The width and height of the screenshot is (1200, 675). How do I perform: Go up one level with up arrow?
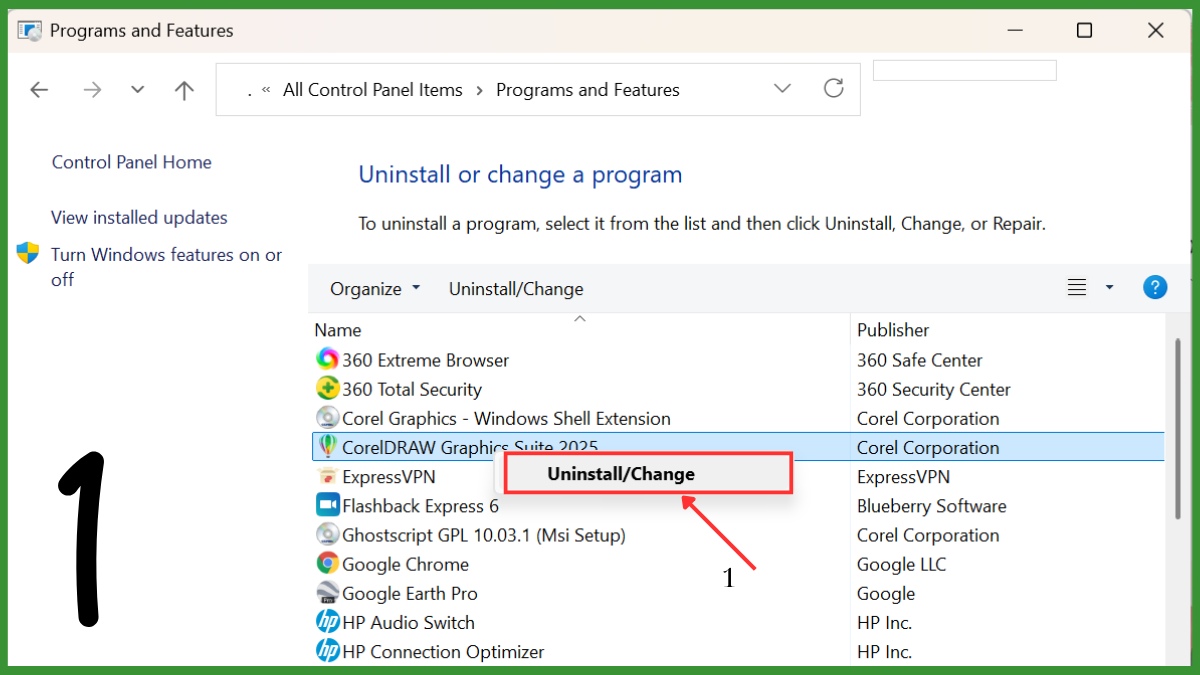pos(184,90)
